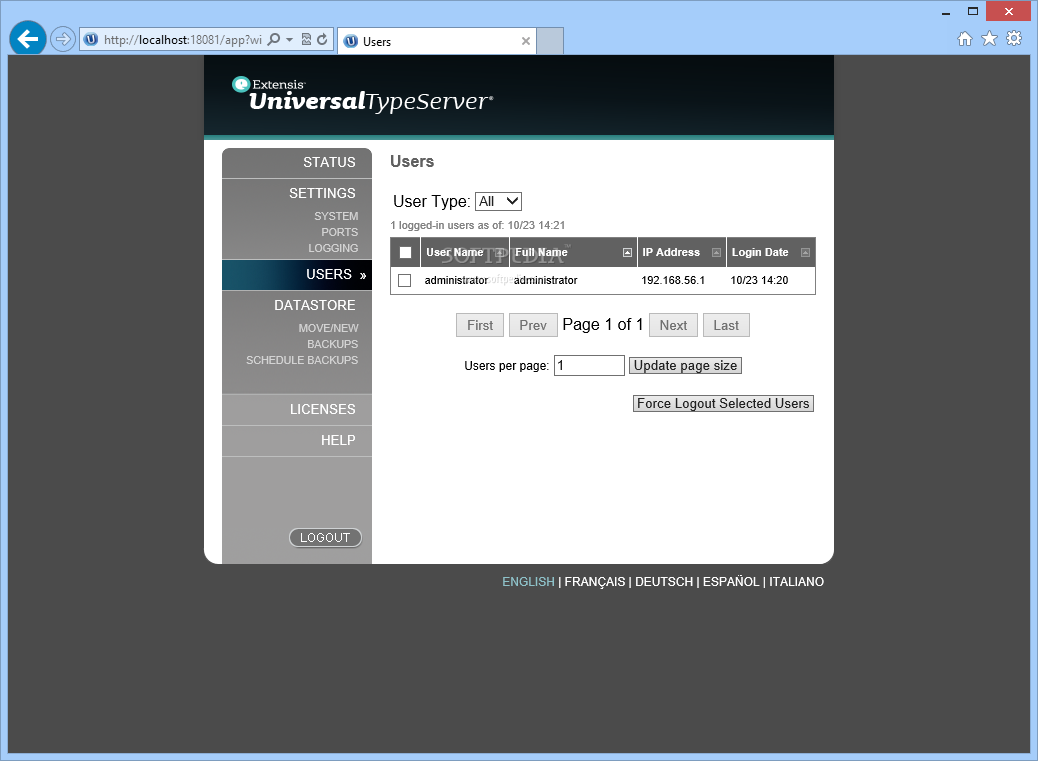Toggle the select-all checkbox in table header
This screenshot has height=761, width=1038.
pyautogui.click(x=406, y=252)
